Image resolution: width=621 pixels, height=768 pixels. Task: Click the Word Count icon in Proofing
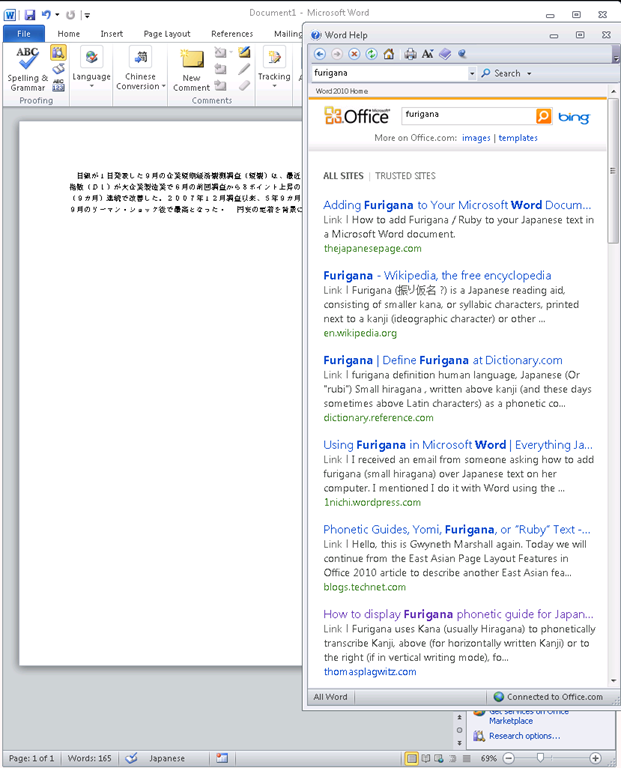[58, 85]
